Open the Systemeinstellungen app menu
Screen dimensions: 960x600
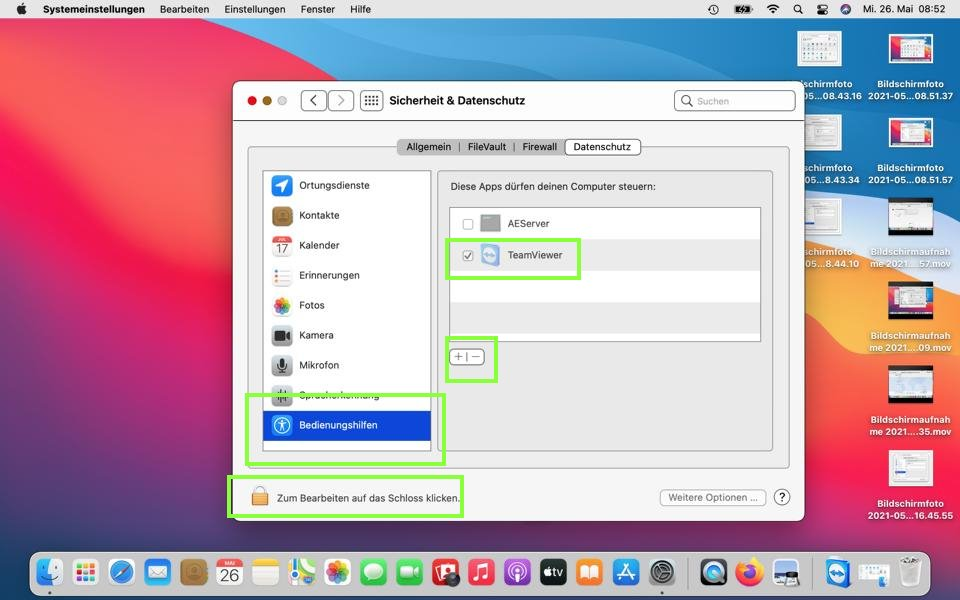coord(94,9)
